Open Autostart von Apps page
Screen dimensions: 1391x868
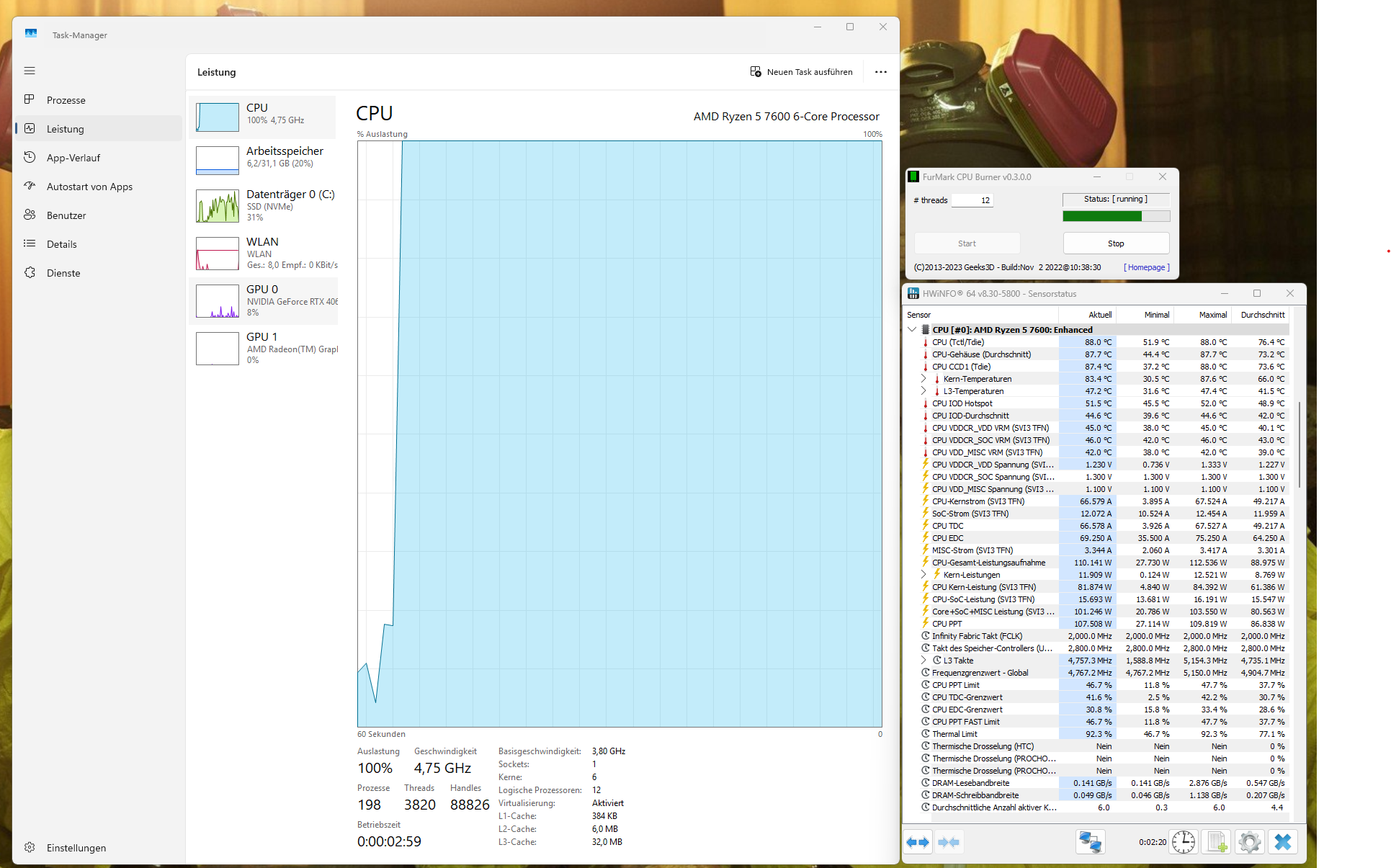(89, 187)
